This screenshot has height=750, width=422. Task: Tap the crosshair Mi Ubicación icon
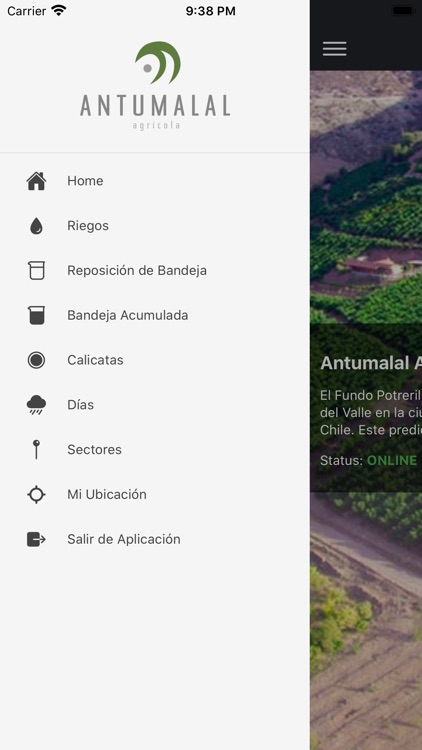(x=36, y=495)
